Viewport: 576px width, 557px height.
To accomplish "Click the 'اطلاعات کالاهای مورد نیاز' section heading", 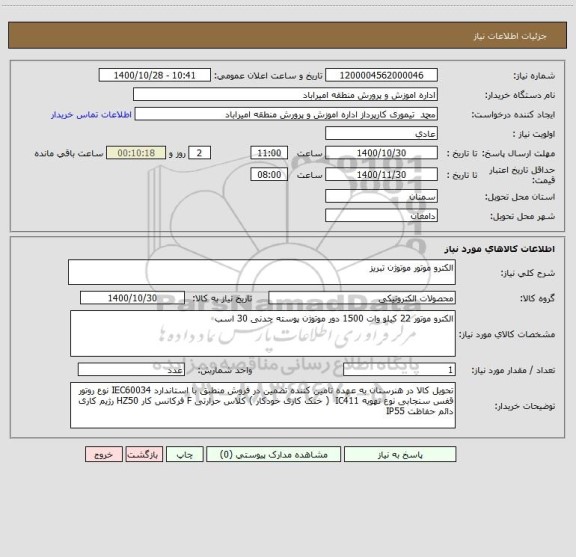I will pyautogui.click(x=500, y=249).
